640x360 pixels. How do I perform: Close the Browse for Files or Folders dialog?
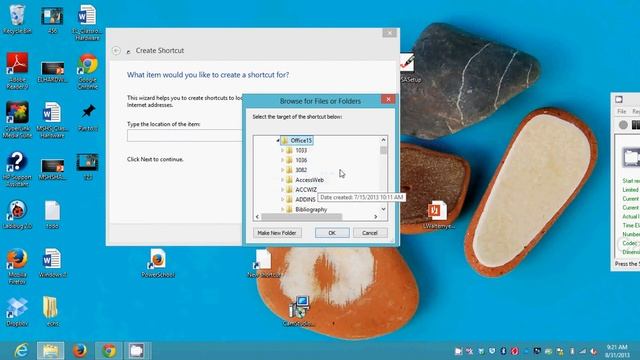coord(388,99)
